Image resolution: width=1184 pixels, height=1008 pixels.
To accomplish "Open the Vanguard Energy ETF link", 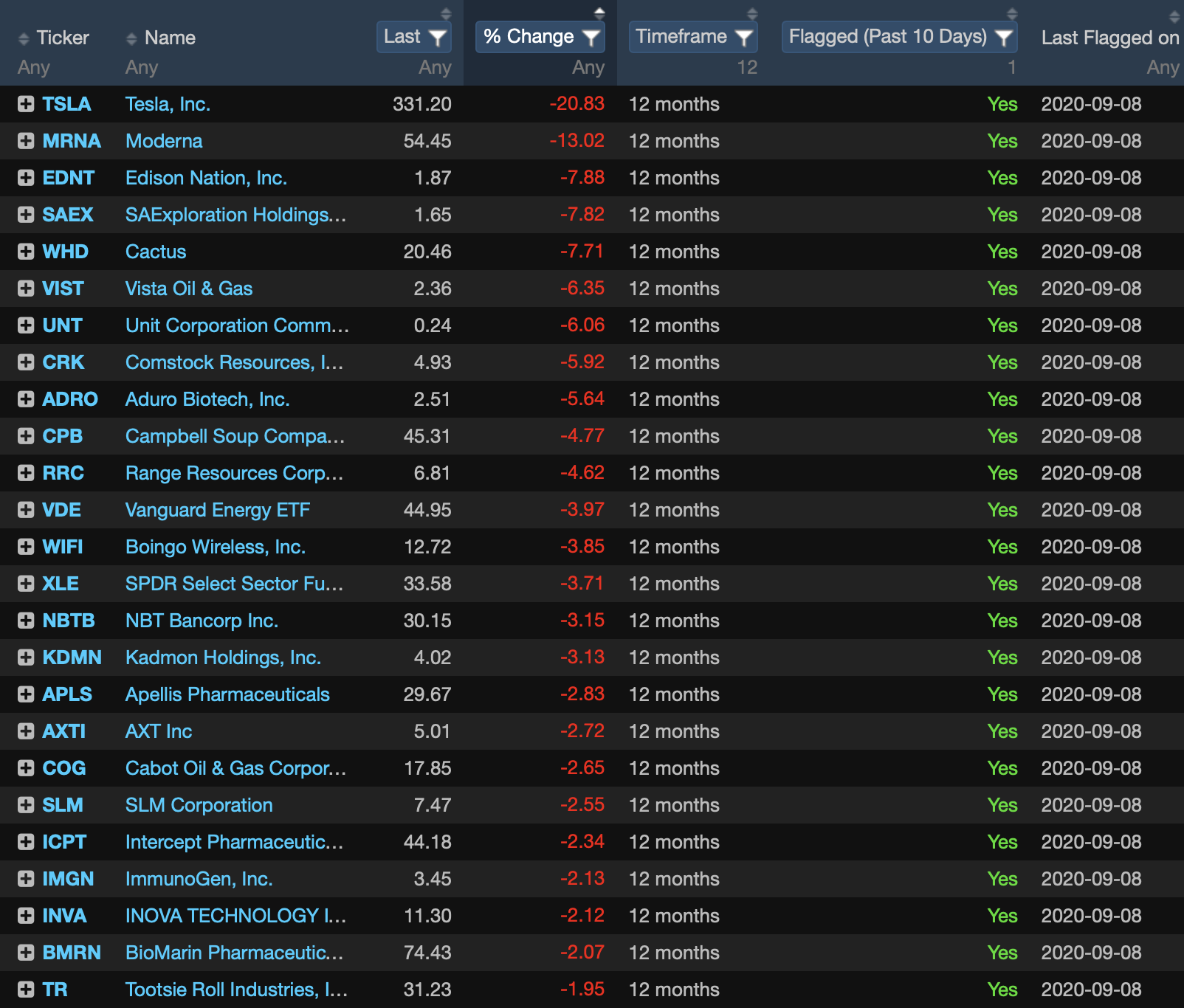I will coord(218,510).
